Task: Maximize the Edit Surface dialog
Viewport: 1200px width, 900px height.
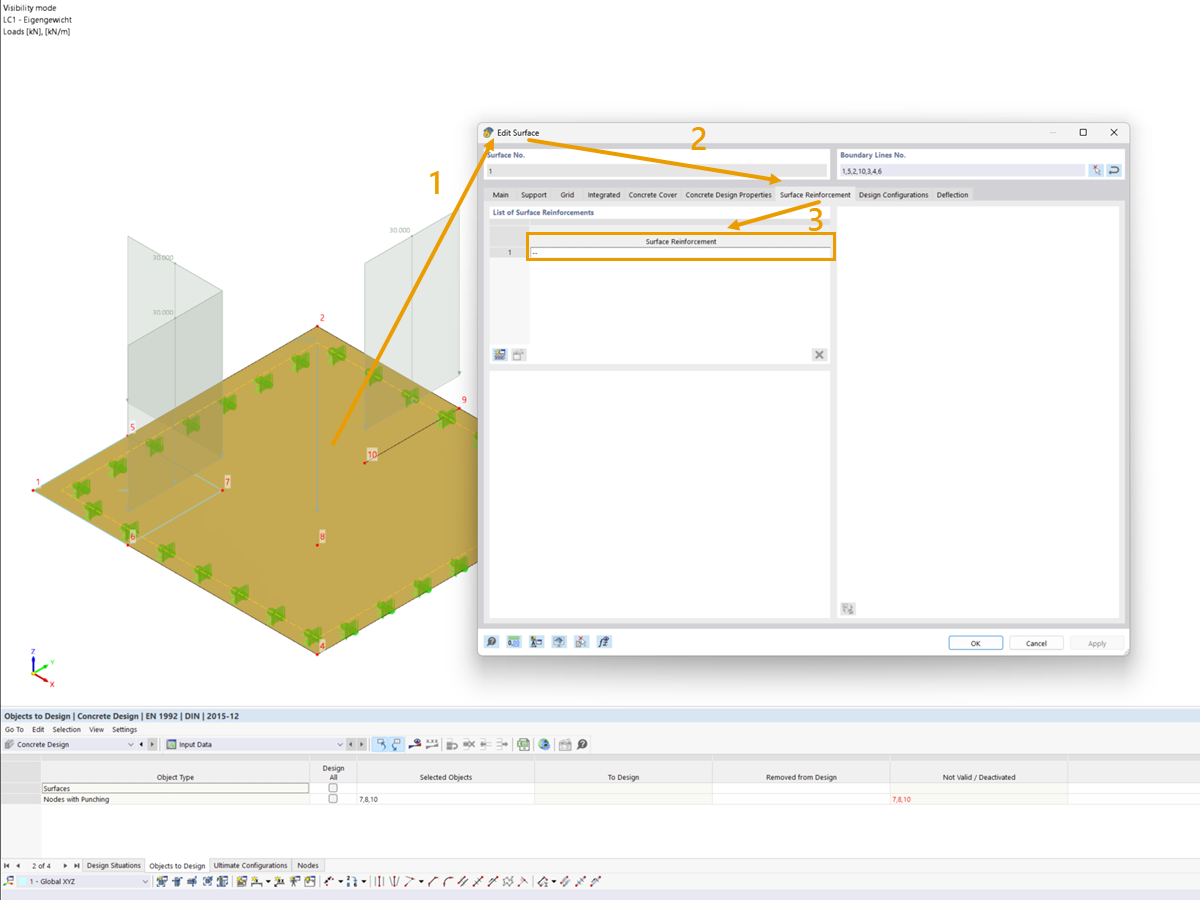Action: [1083, 132]
